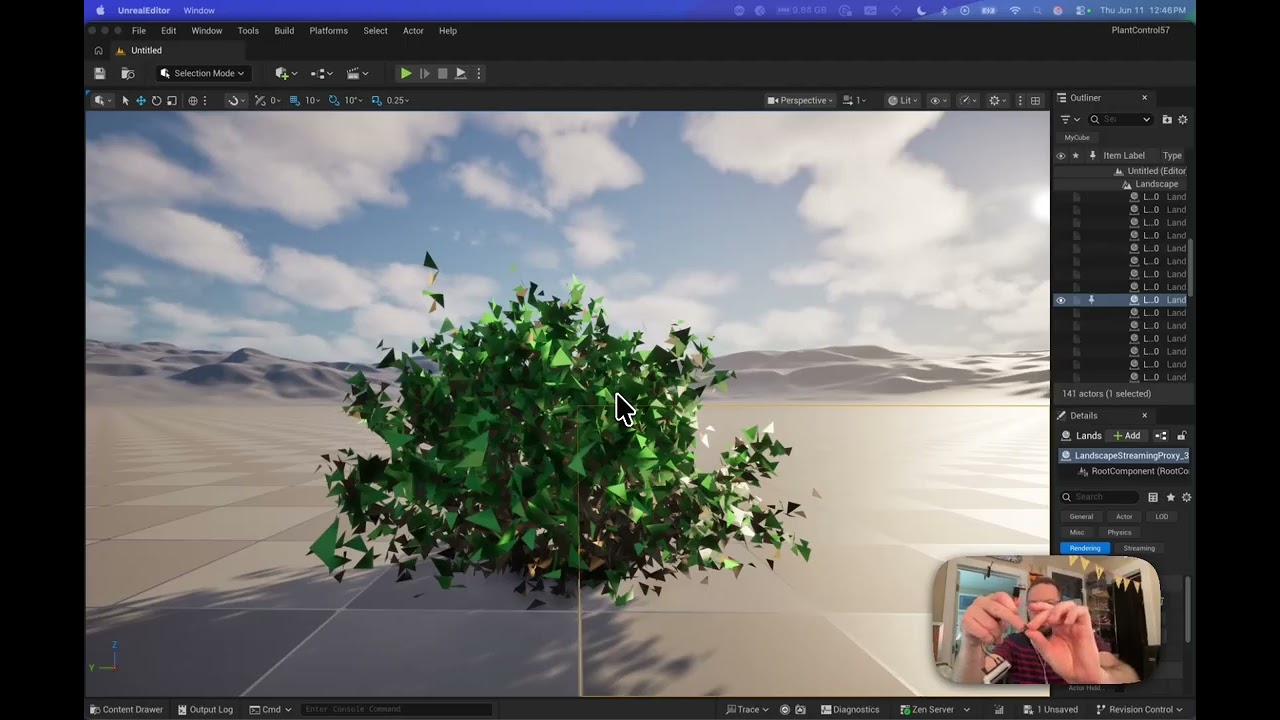Open the Build menu
The image size is (1280, 720).
tap(284, 31)
